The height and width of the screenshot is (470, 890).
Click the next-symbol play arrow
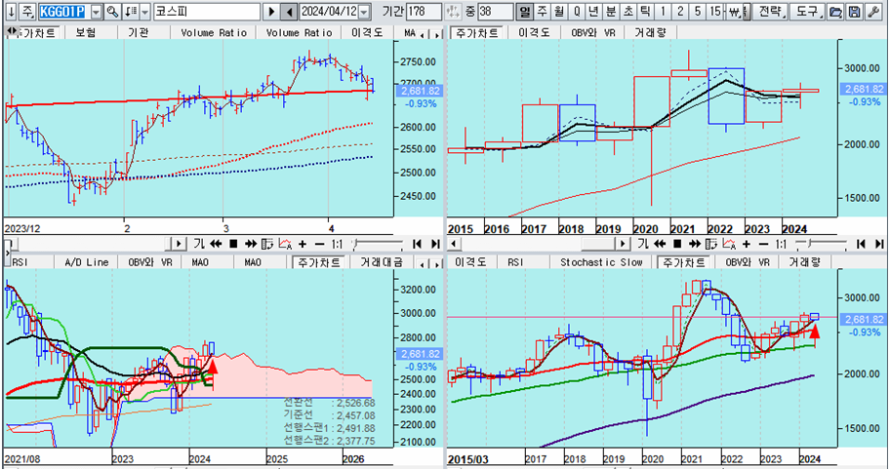[271, 11]
